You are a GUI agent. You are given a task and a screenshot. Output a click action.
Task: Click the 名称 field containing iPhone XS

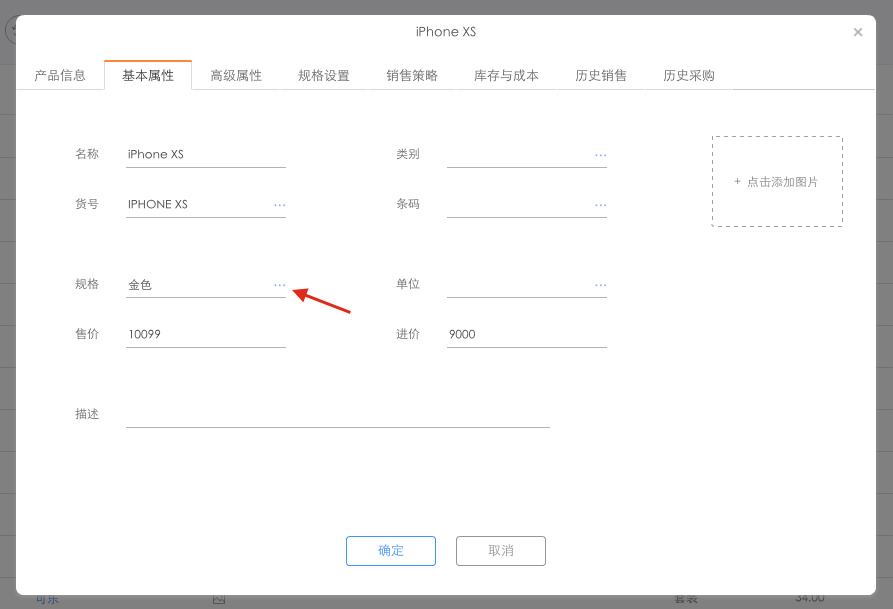(x=200, y=154)
